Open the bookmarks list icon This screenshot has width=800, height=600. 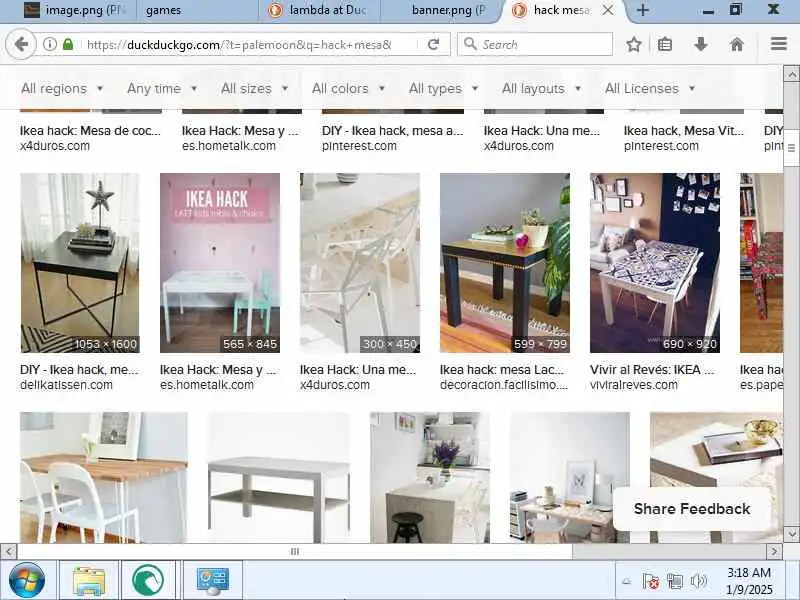click(665, 44)
